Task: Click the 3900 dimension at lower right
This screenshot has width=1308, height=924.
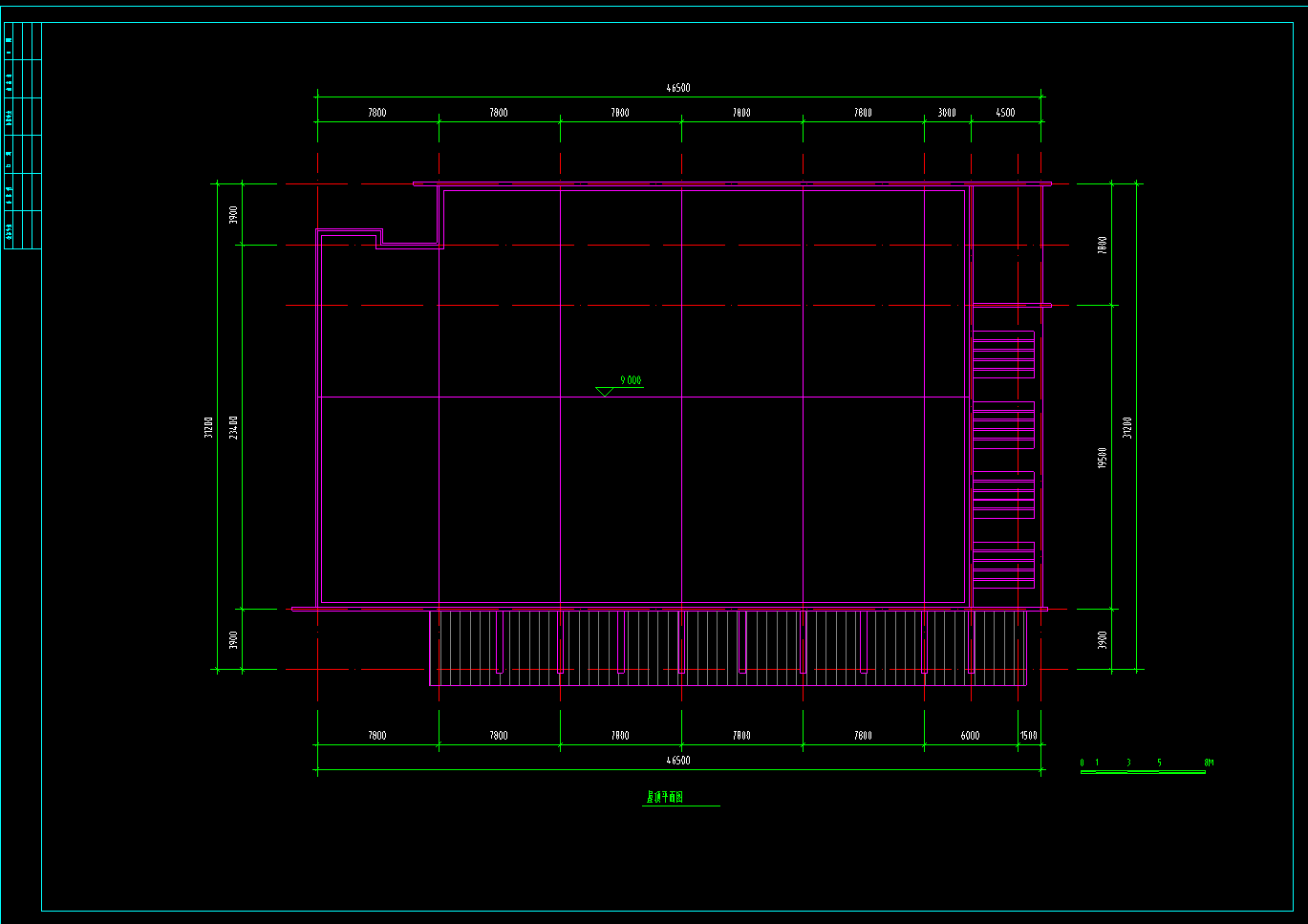Action: click(1103, 639)
